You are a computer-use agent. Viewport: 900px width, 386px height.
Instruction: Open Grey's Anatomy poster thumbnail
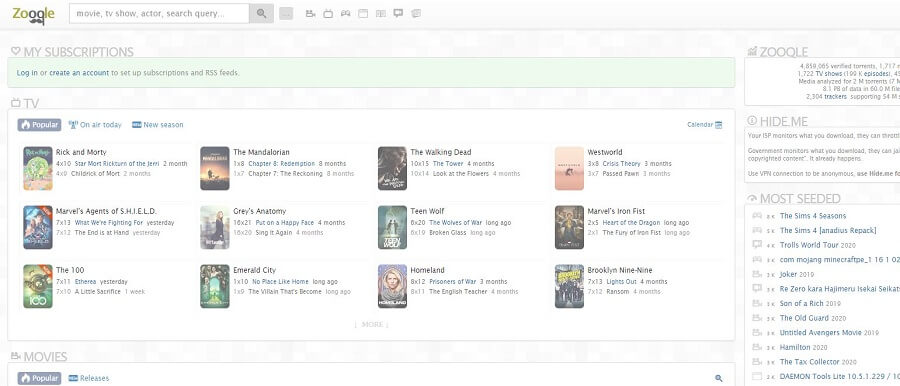pos(215,227)
